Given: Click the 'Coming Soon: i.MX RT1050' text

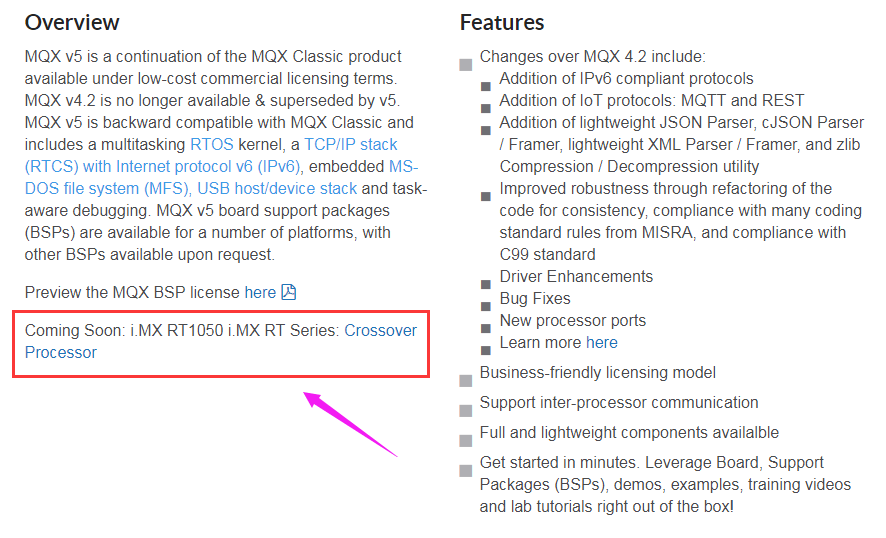Looking at the screenshot, I should point(124,330).
